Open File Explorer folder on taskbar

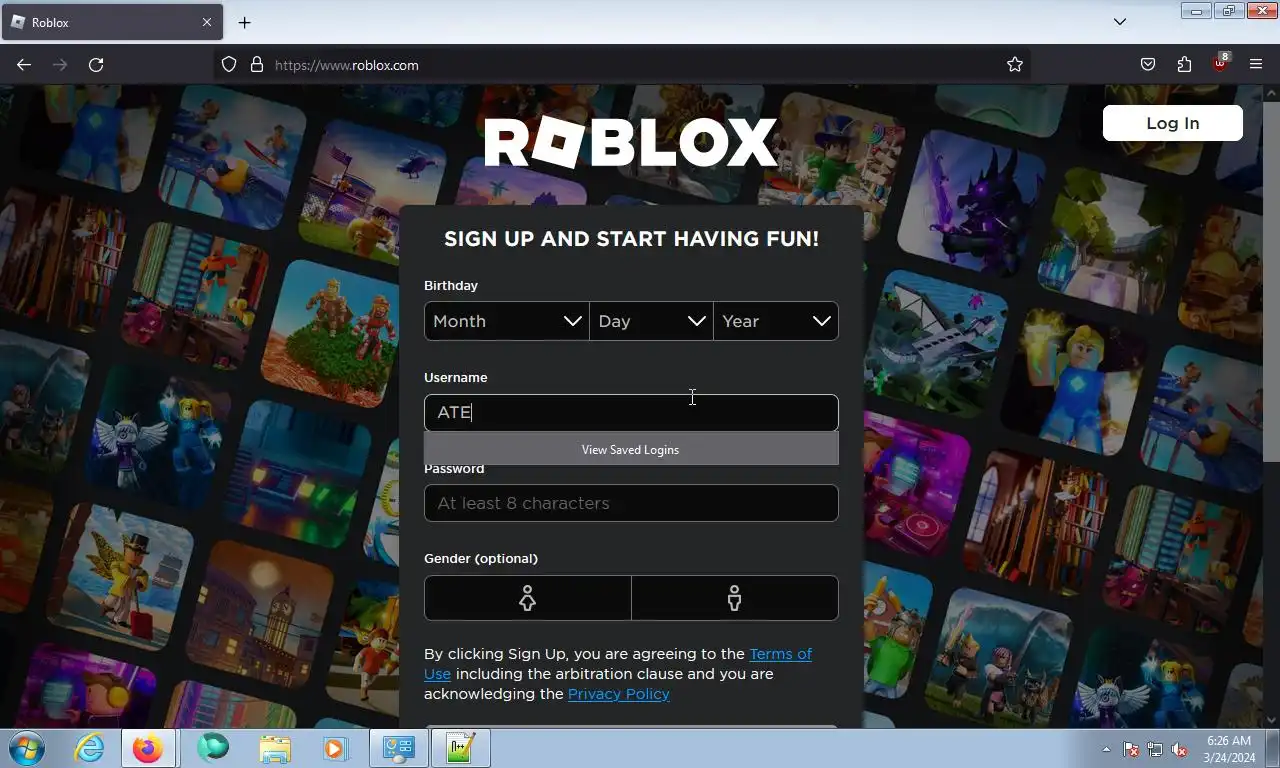pos(275,748)
